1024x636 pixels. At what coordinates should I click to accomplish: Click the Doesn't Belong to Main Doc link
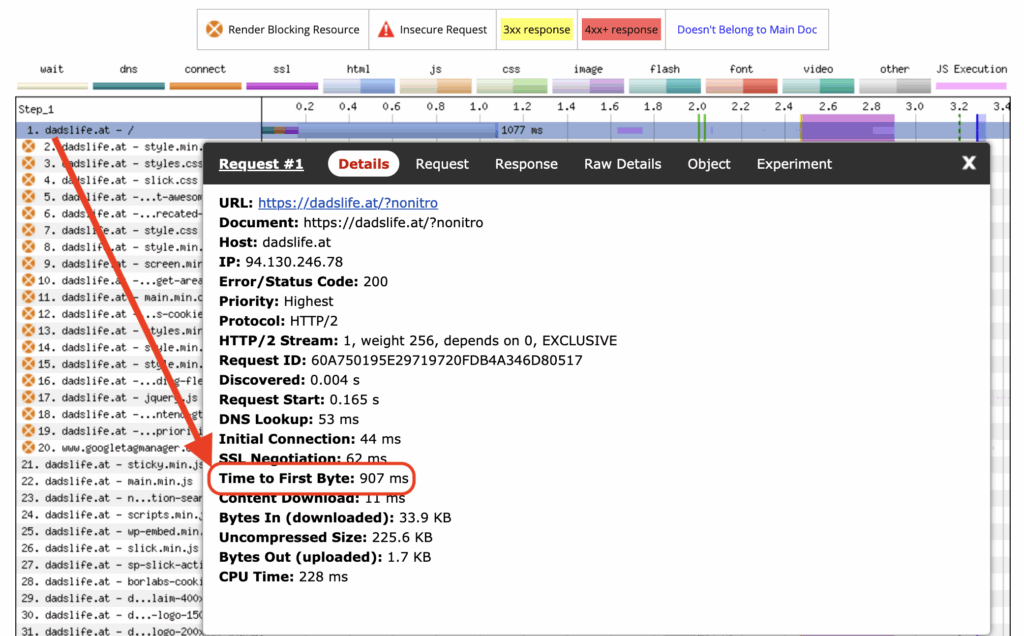746,30
